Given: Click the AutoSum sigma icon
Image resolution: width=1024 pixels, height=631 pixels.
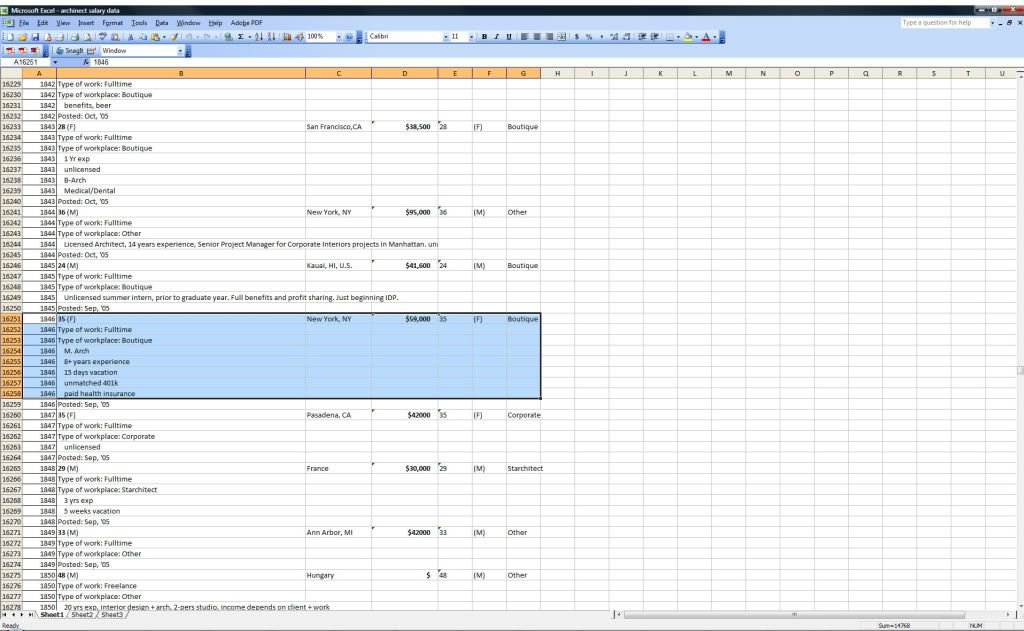Looking at the screenshot, I should pos(240,37).
